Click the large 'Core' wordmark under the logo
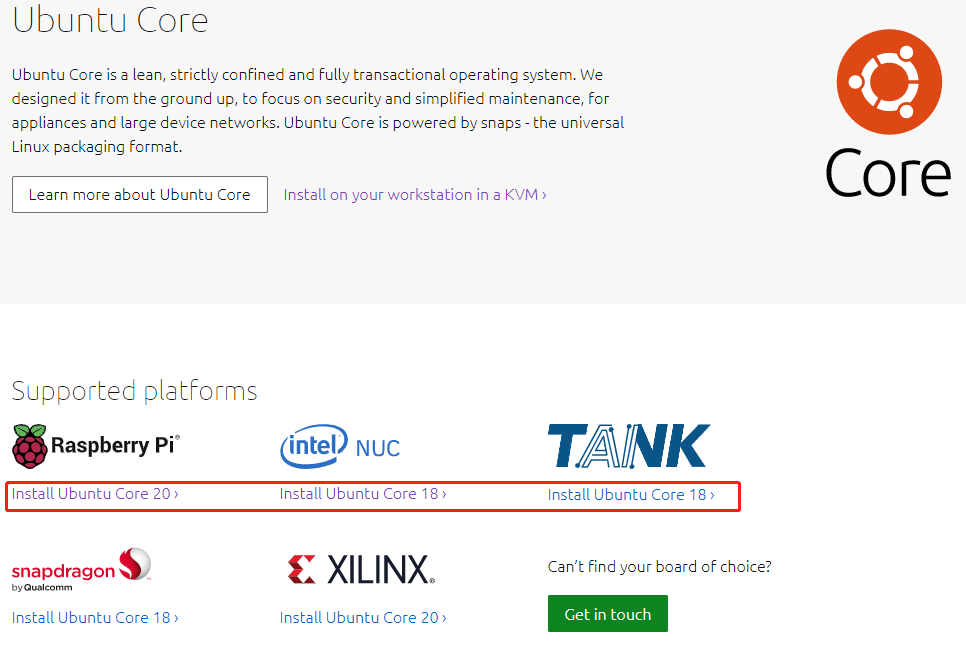This screenshot has height=651, width=966. (888, 173)
